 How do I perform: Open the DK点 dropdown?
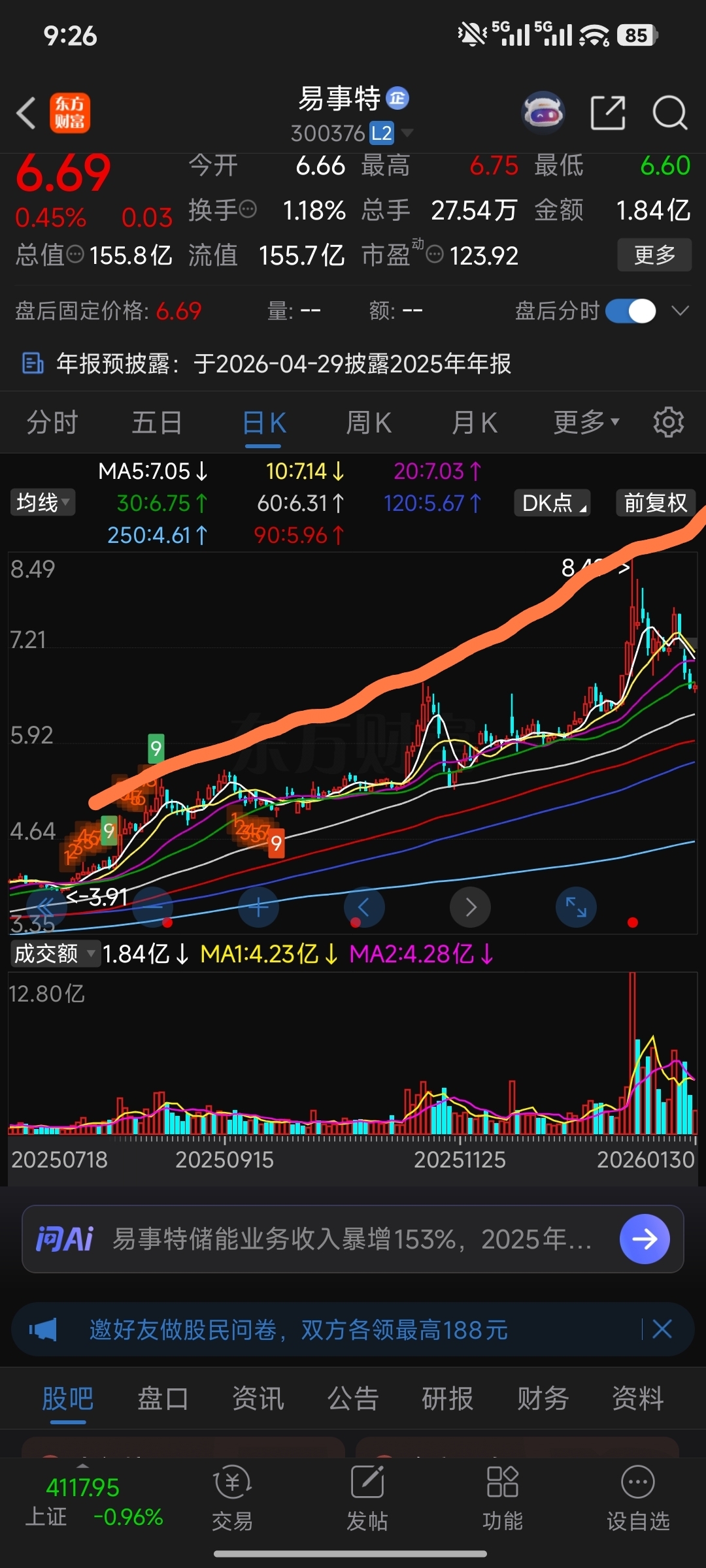tap(552, 502)
